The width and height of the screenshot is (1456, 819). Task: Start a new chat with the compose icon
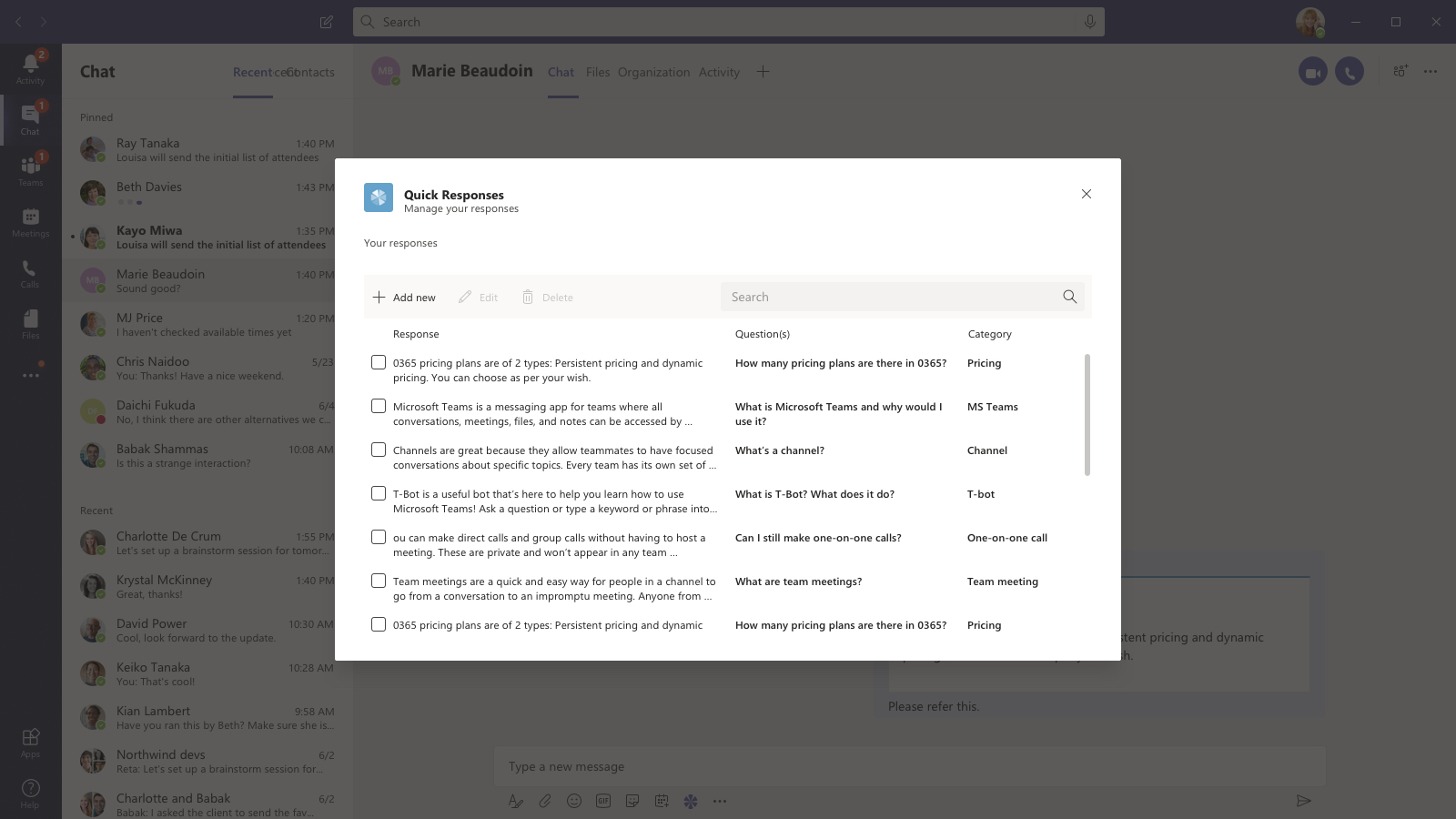click(x=326, y=21)
